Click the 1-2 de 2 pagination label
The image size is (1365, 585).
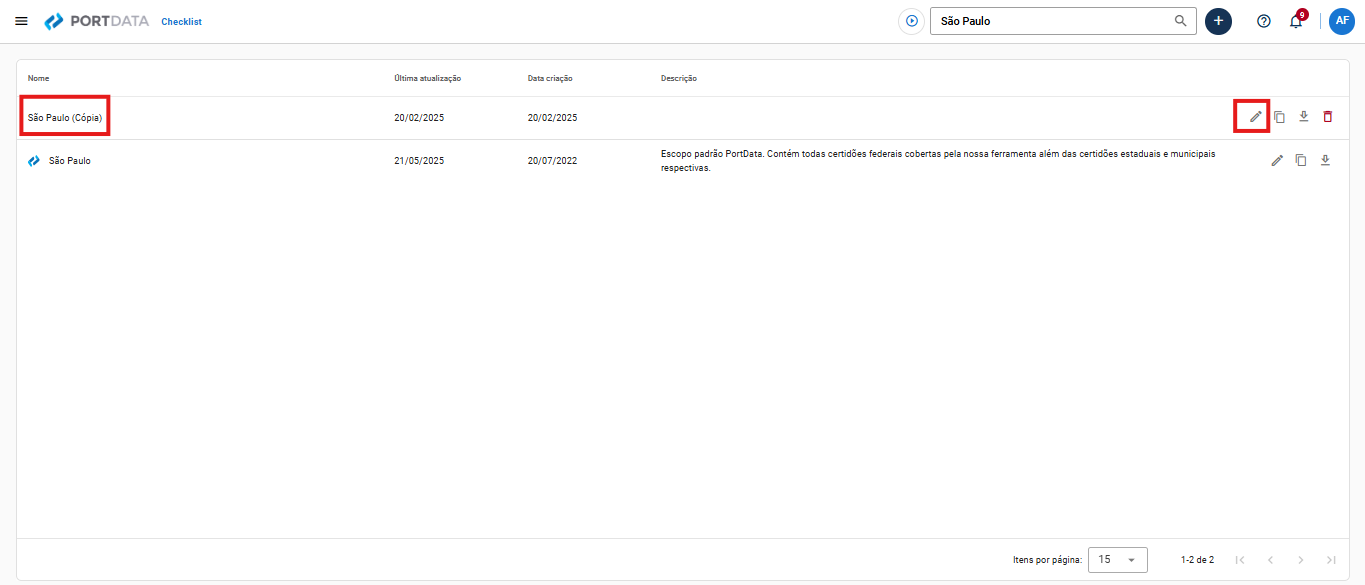tap(1197, 560)
